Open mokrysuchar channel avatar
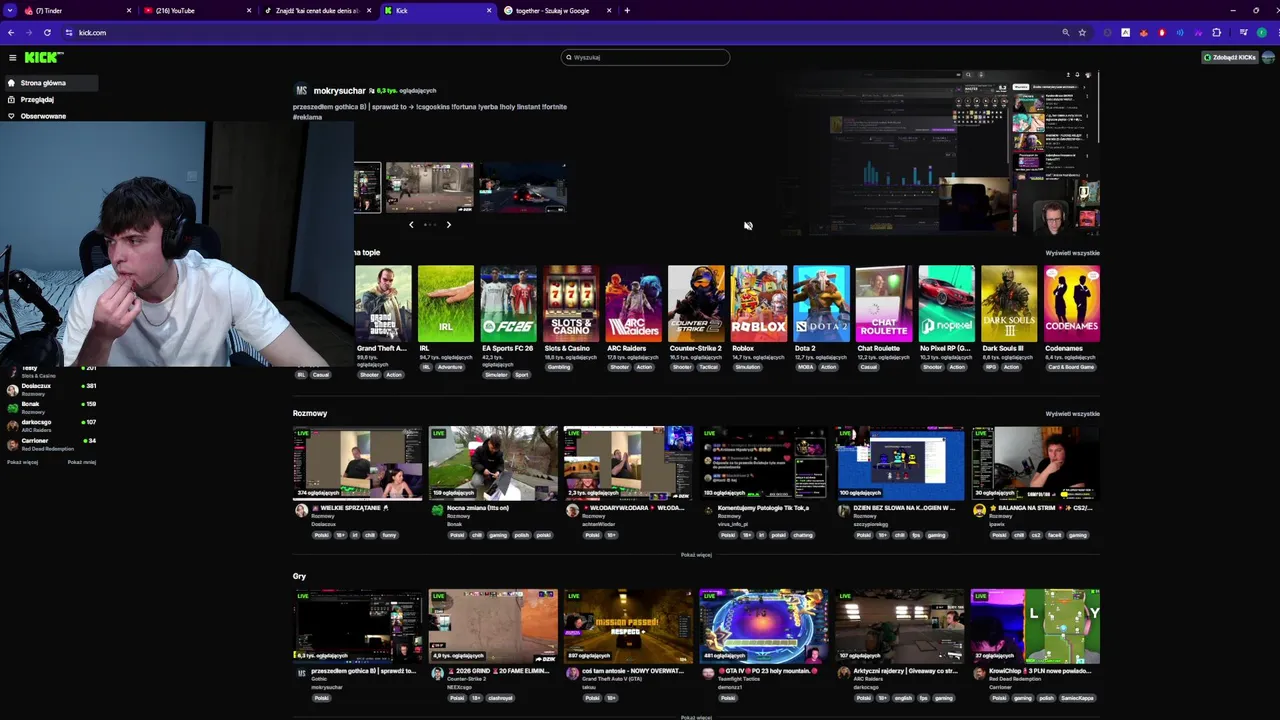Image resolution: width=1280 pixels, height=720 pixels. tap(301, 91)
